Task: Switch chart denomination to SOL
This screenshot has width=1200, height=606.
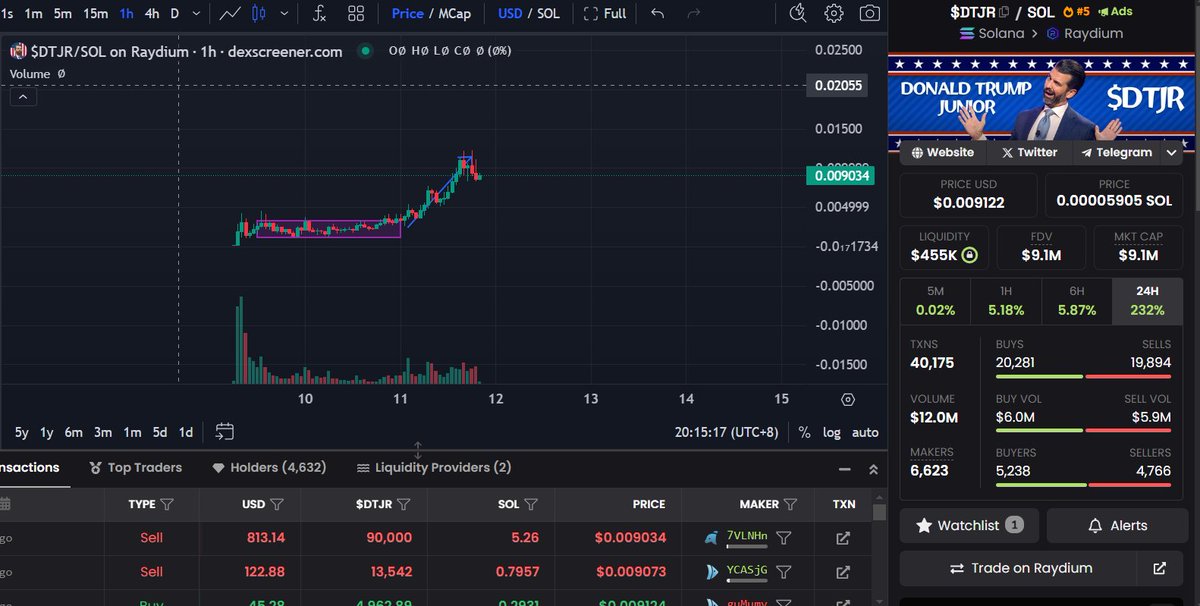Action: pos(549,14)
